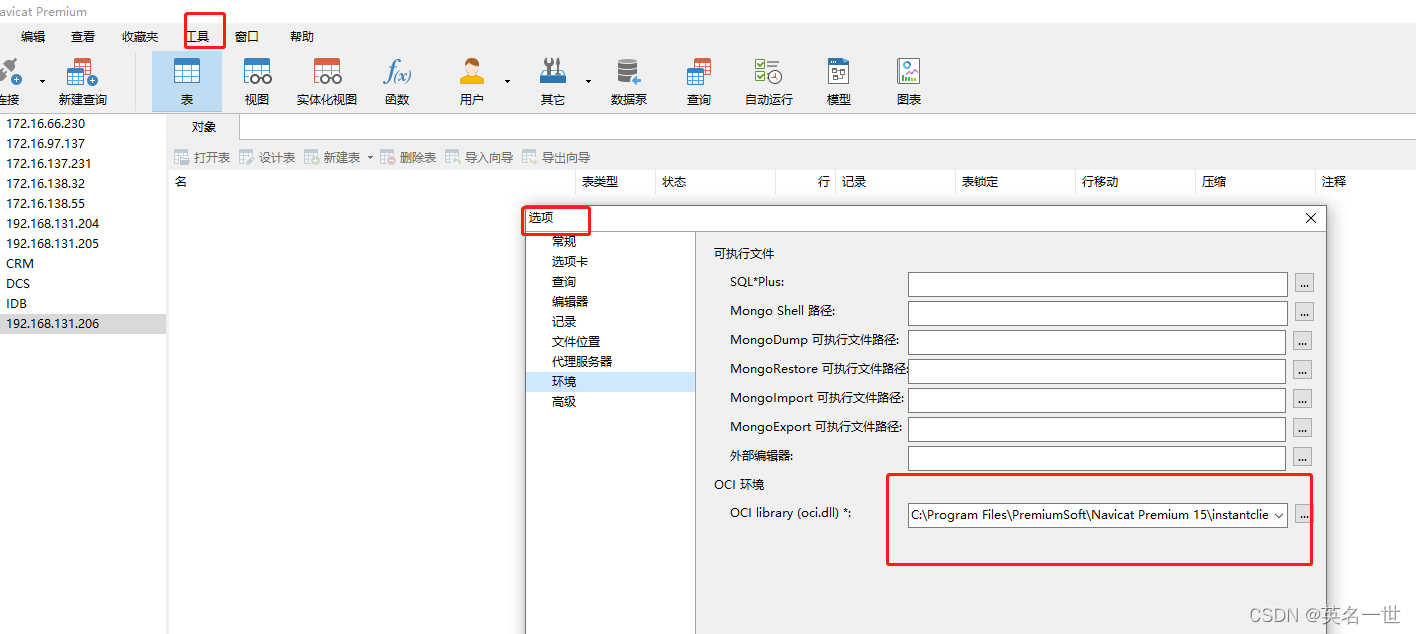Viewport: 1416px width, 634px height.
Task: Click the MongoImport path input field
Action: (x=1097, y=400)
